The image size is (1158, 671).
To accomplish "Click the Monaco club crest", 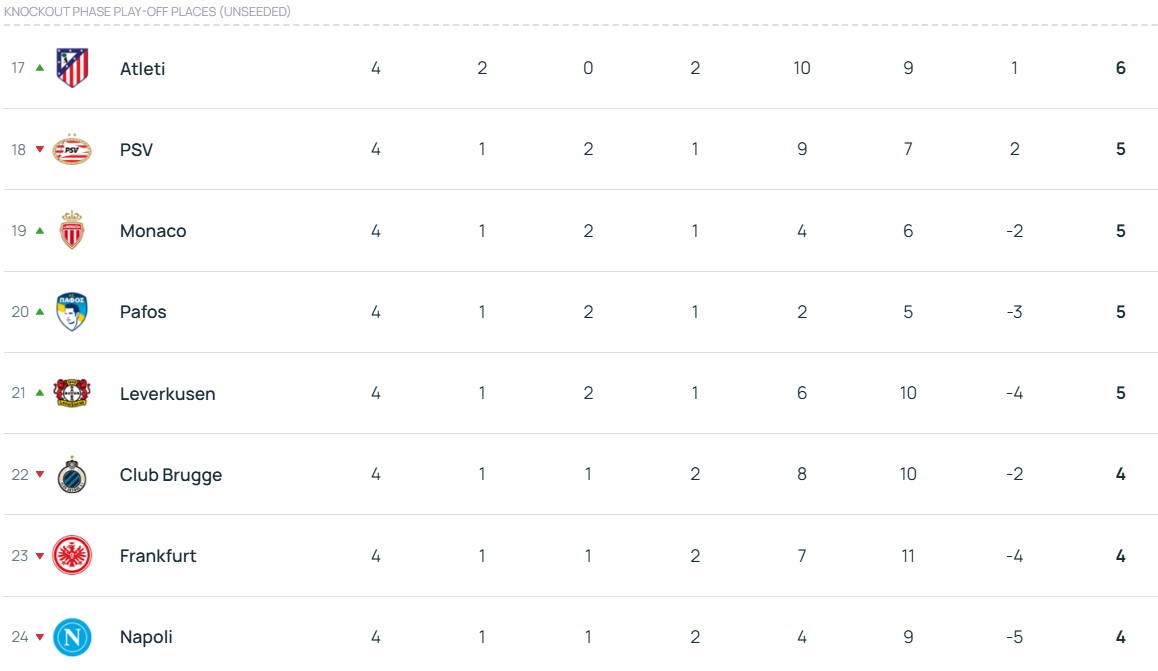I will (x=72, y=231).
